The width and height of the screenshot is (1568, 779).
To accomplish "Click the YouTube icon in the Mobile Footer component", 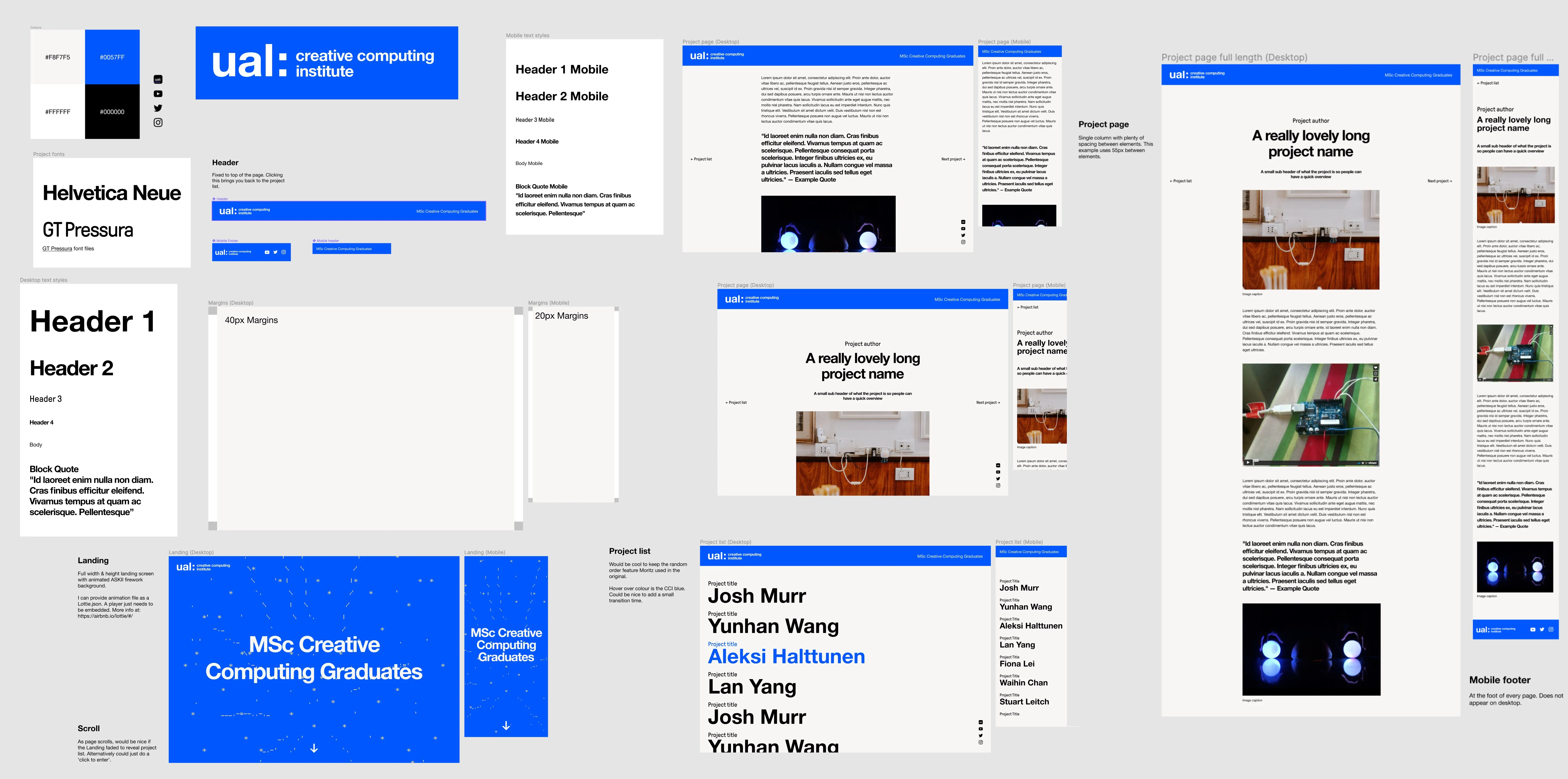I will tap(267, 252).
